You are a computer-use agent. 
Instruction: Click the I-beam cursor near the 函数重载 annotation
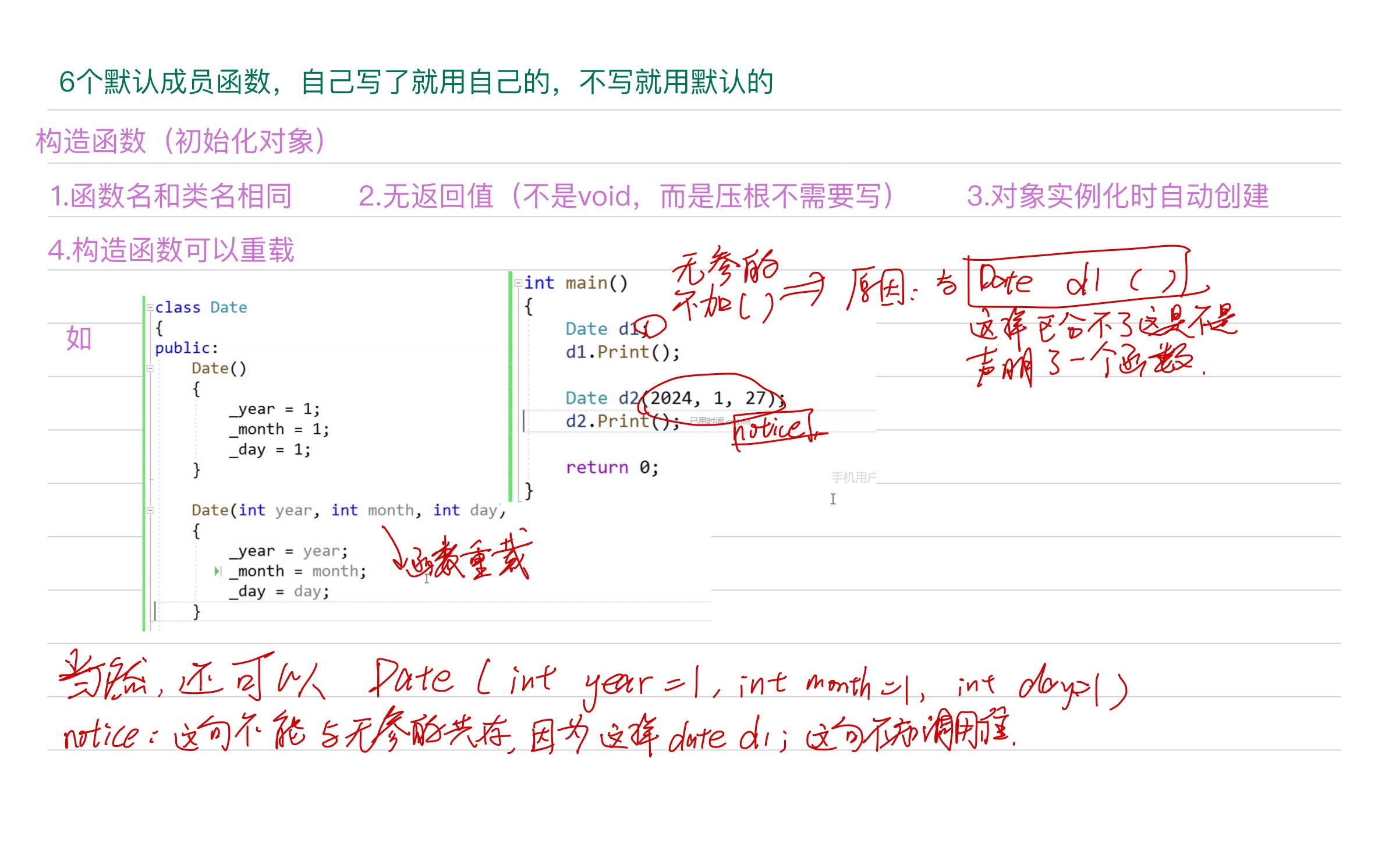coord(427,578)
